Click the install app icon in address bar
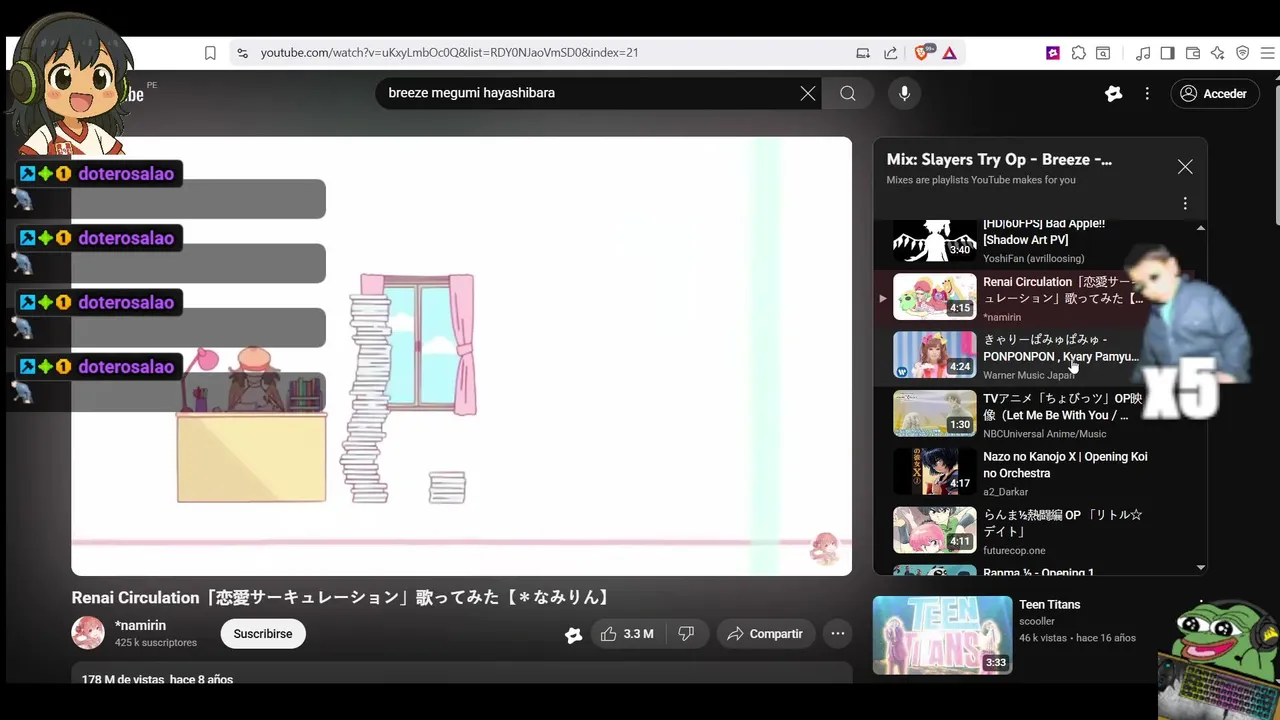 coord(863,53)
